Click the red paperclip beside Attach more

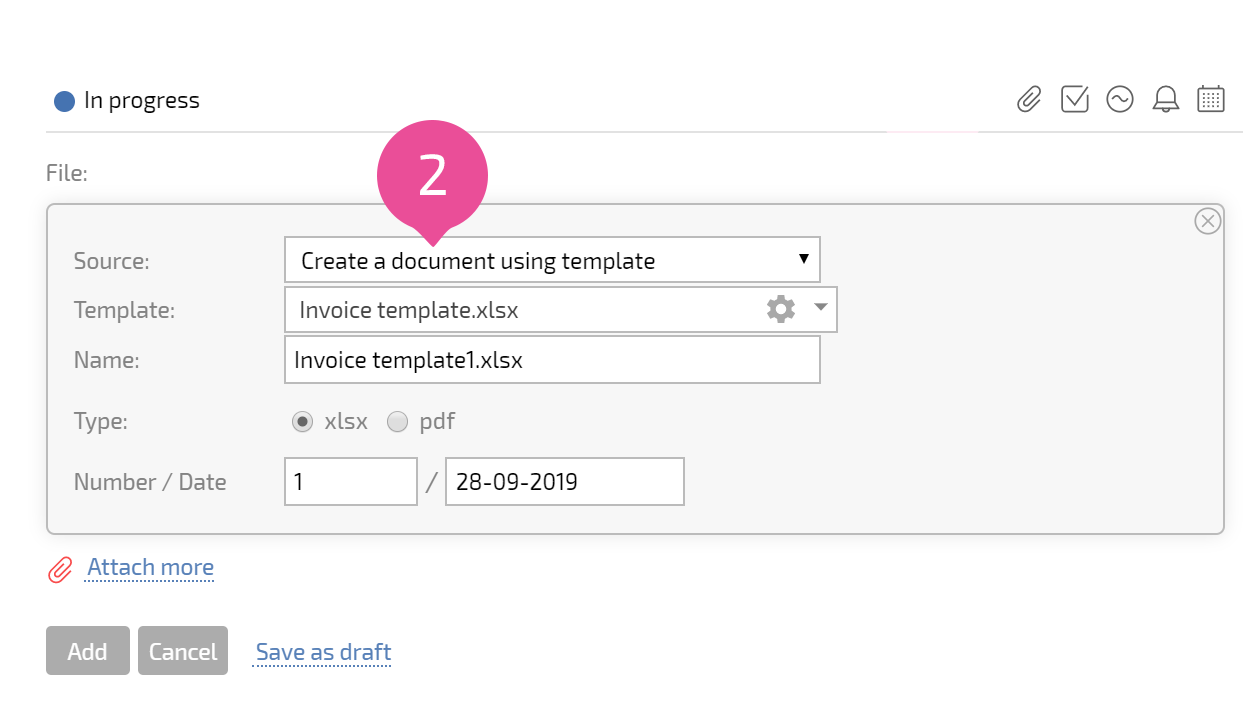(61, 569)
